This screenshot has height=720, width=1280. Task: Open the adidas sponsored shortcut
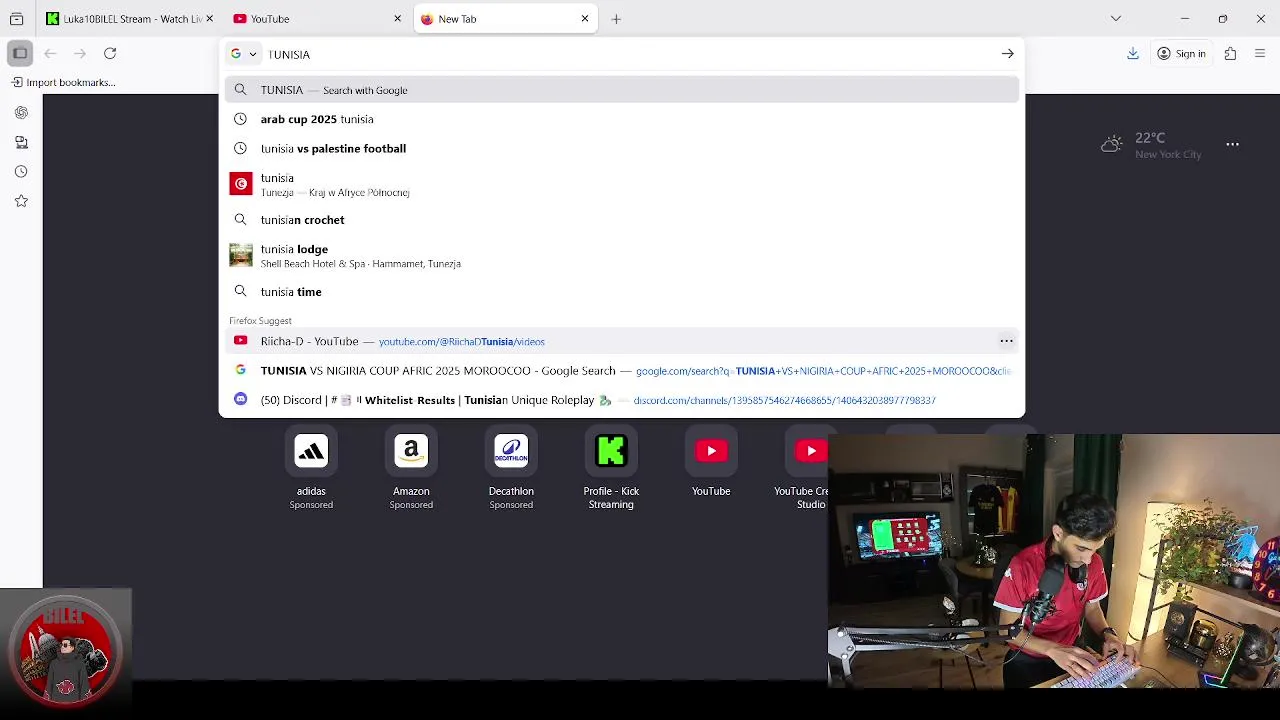coord(311,468)
